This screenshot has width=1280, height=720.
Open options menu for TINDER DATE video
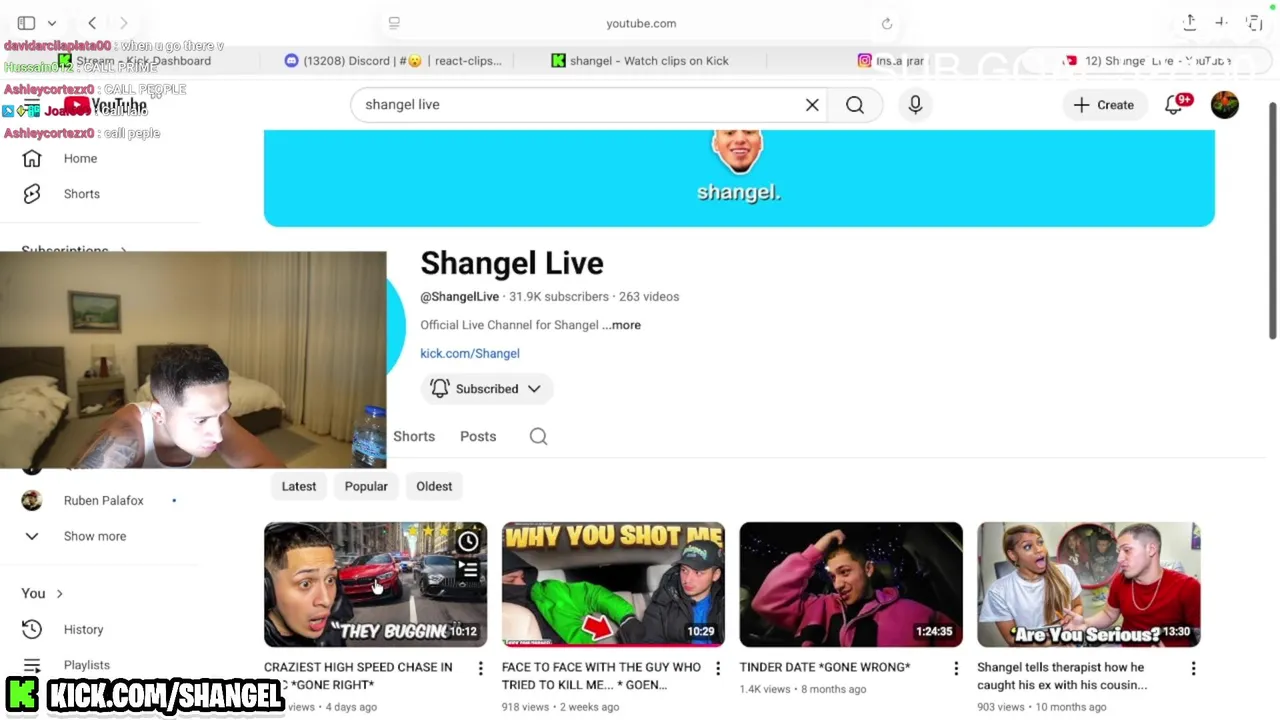(956, 668)
